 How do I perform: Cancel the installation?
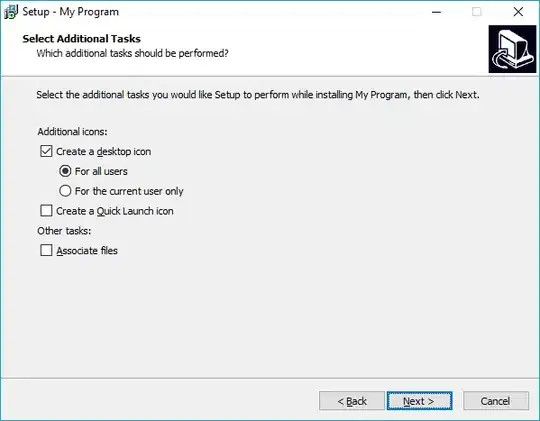point(496,401)
